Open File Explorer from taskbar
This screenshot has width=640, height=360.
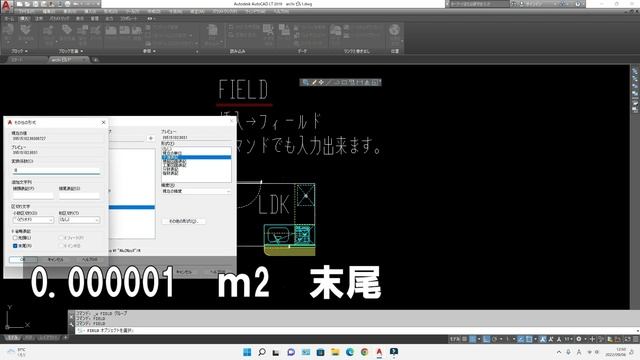click(x=335, y=352)
